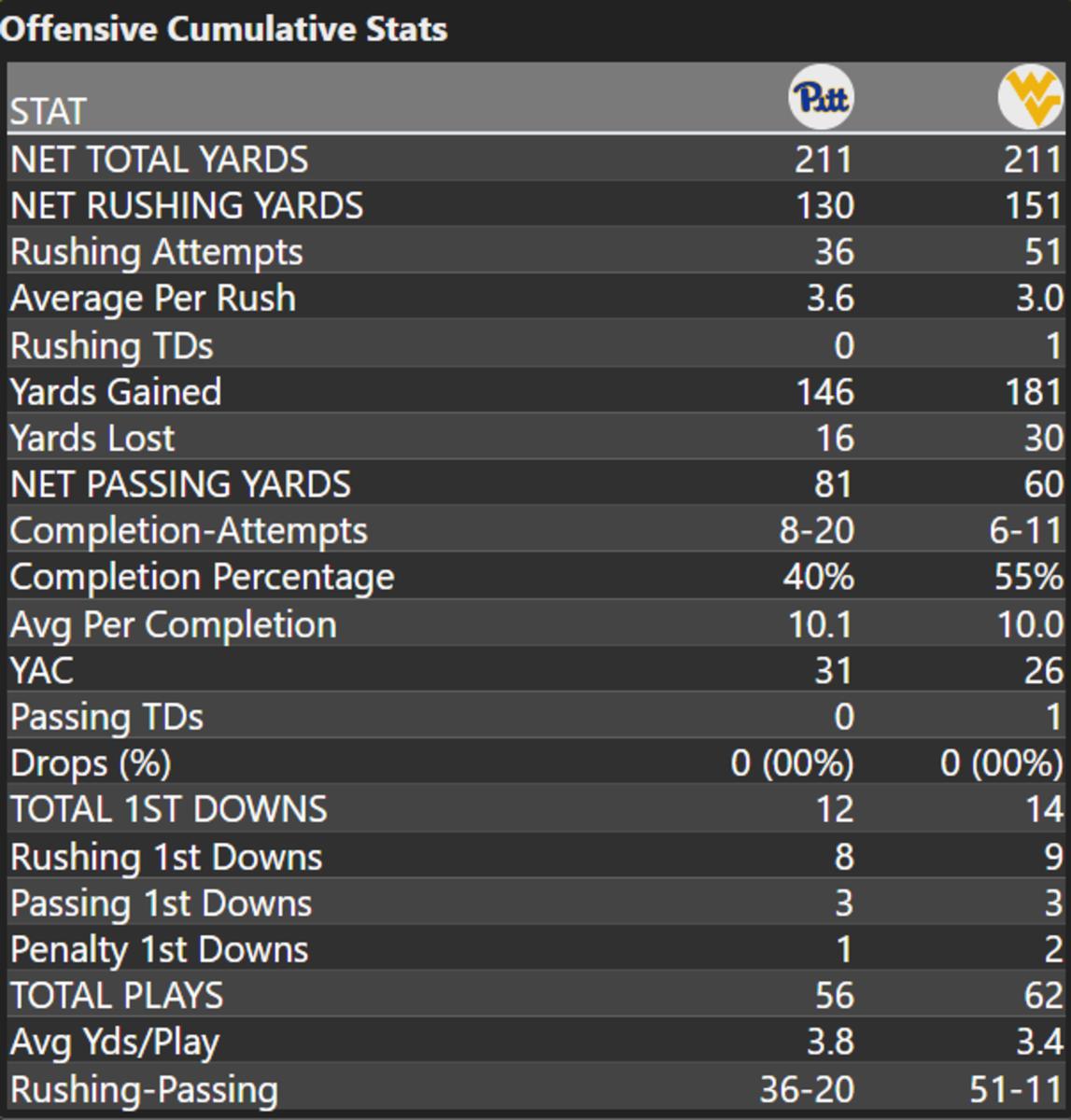Viewport: 1071px width, 1120px height.
Task: Select the Drops (%) row label
Action: 91,763
